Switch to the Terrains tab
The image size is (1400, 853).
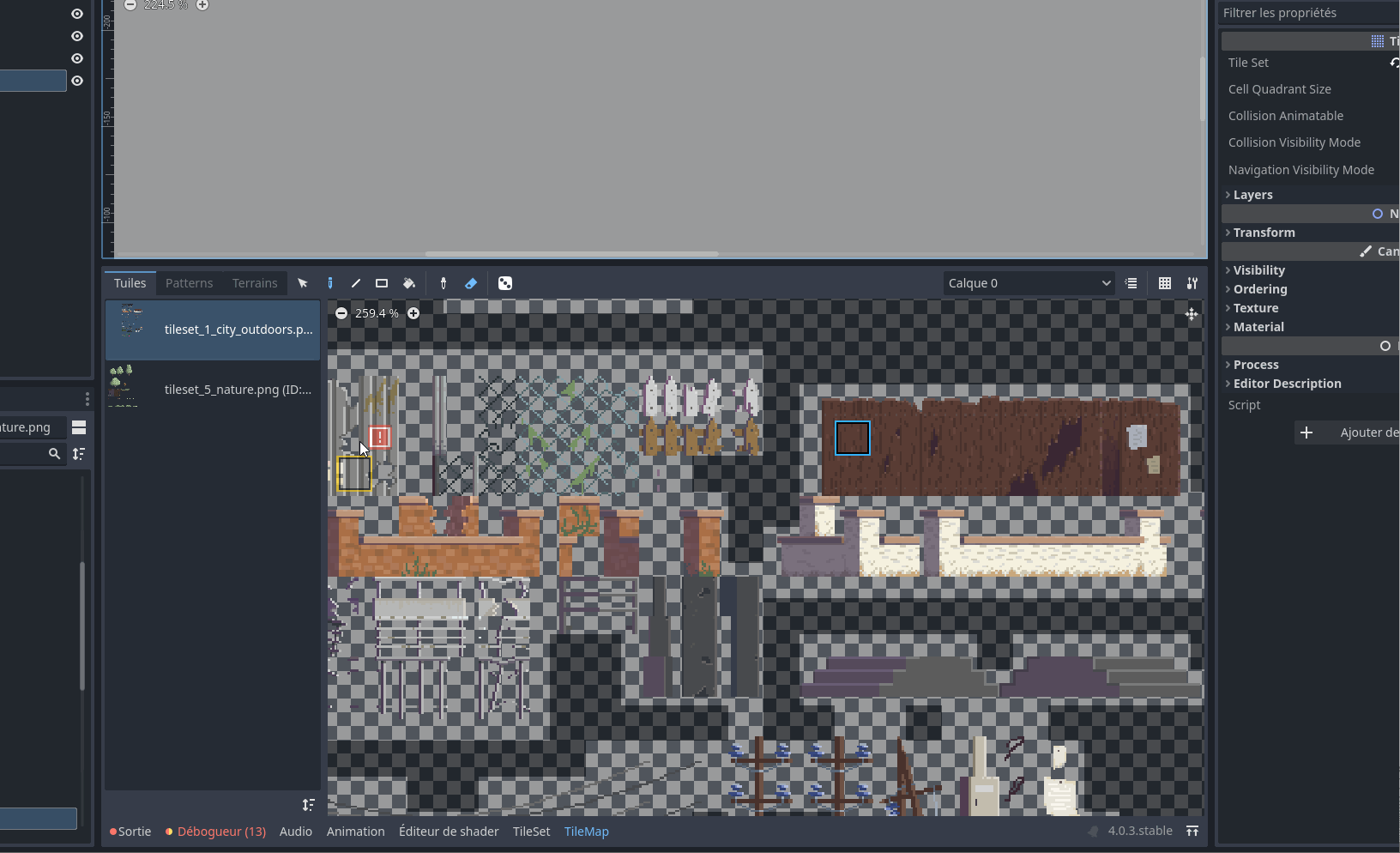click(254, 282)
